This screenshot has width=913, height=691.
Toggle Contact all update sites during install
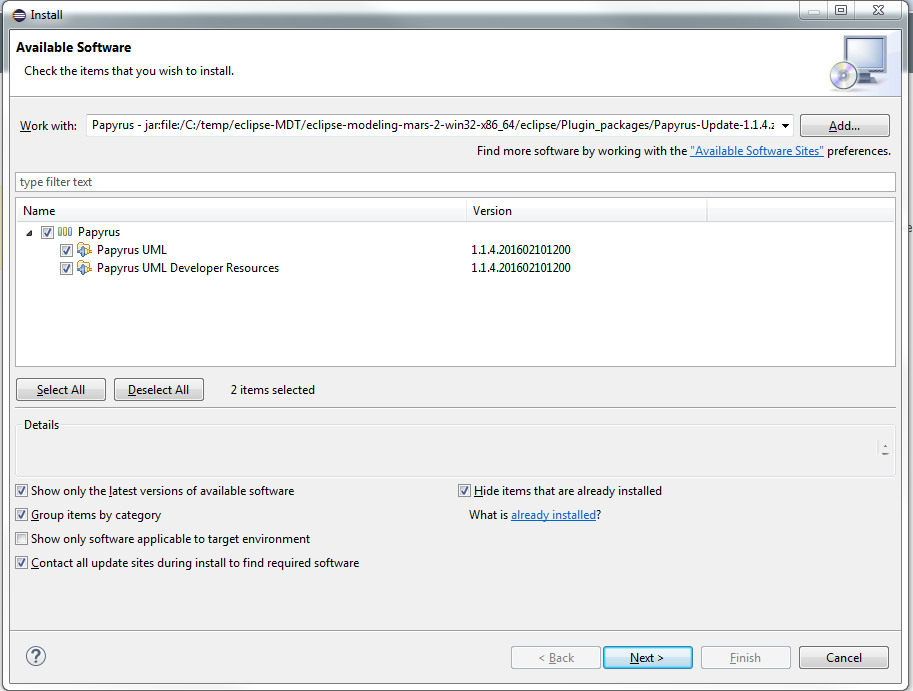pyautogui.click(x=22, y=562)
